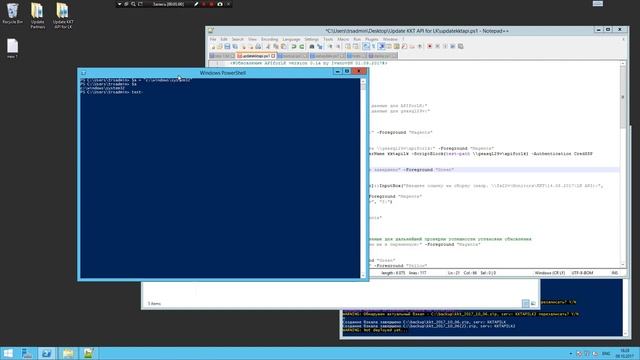Open the Macro menu in Notepad++
This screenshot has height=360, width=640.
[x=343, y=39]
